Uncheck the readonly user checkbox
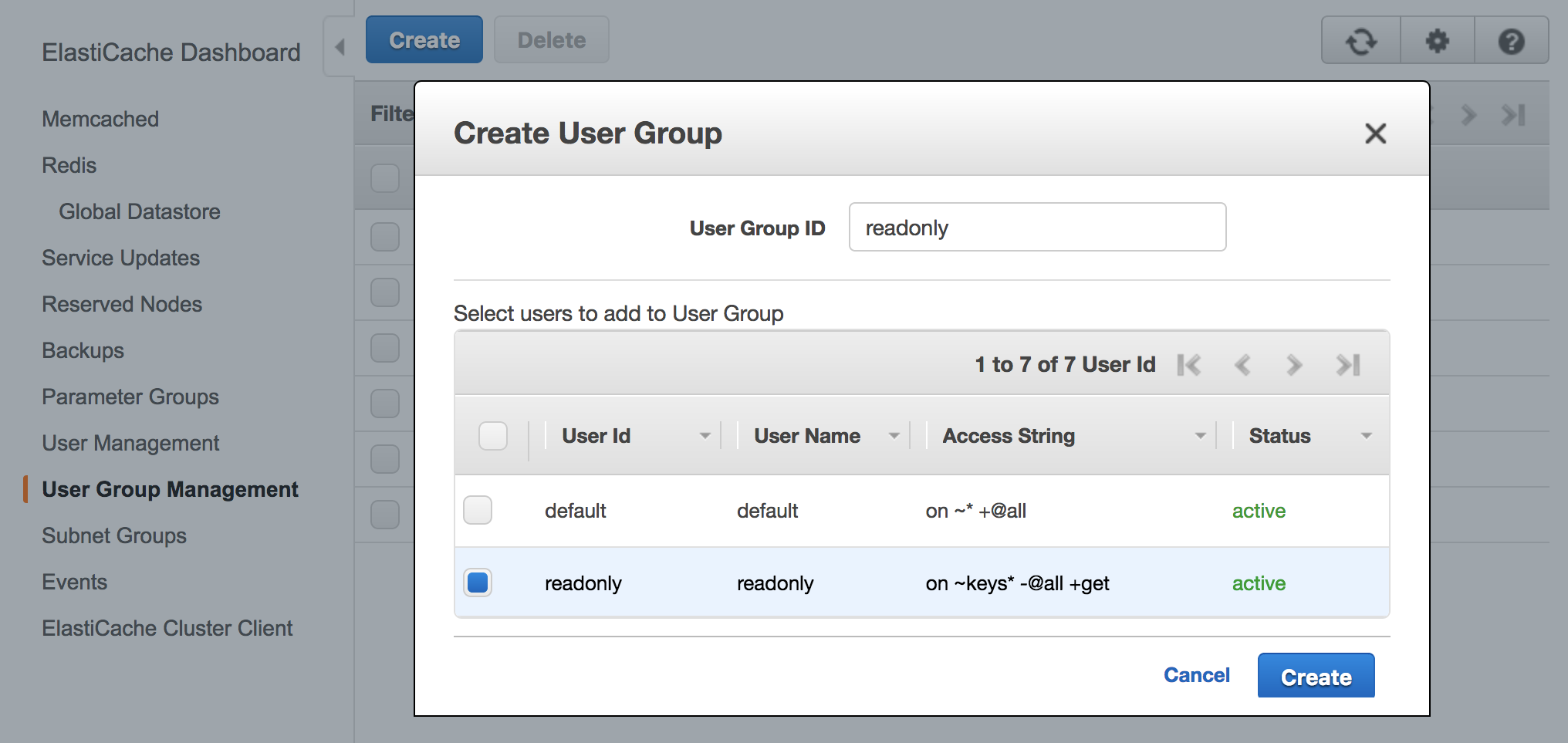This screenshot has height=743, width=1568. (478, 583)
